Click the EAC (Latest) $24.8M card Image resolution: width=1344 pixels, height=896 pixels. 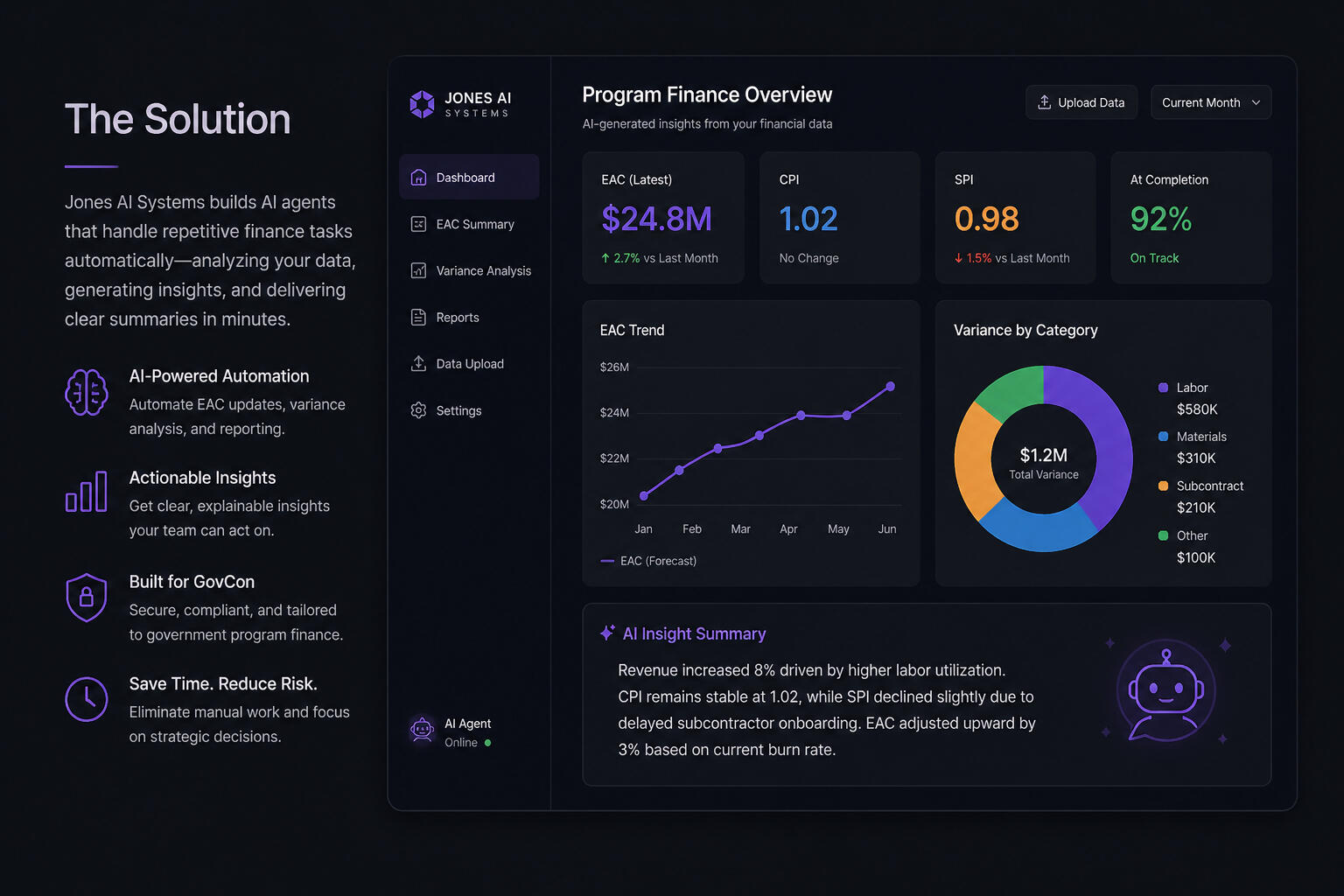[662, 218]
